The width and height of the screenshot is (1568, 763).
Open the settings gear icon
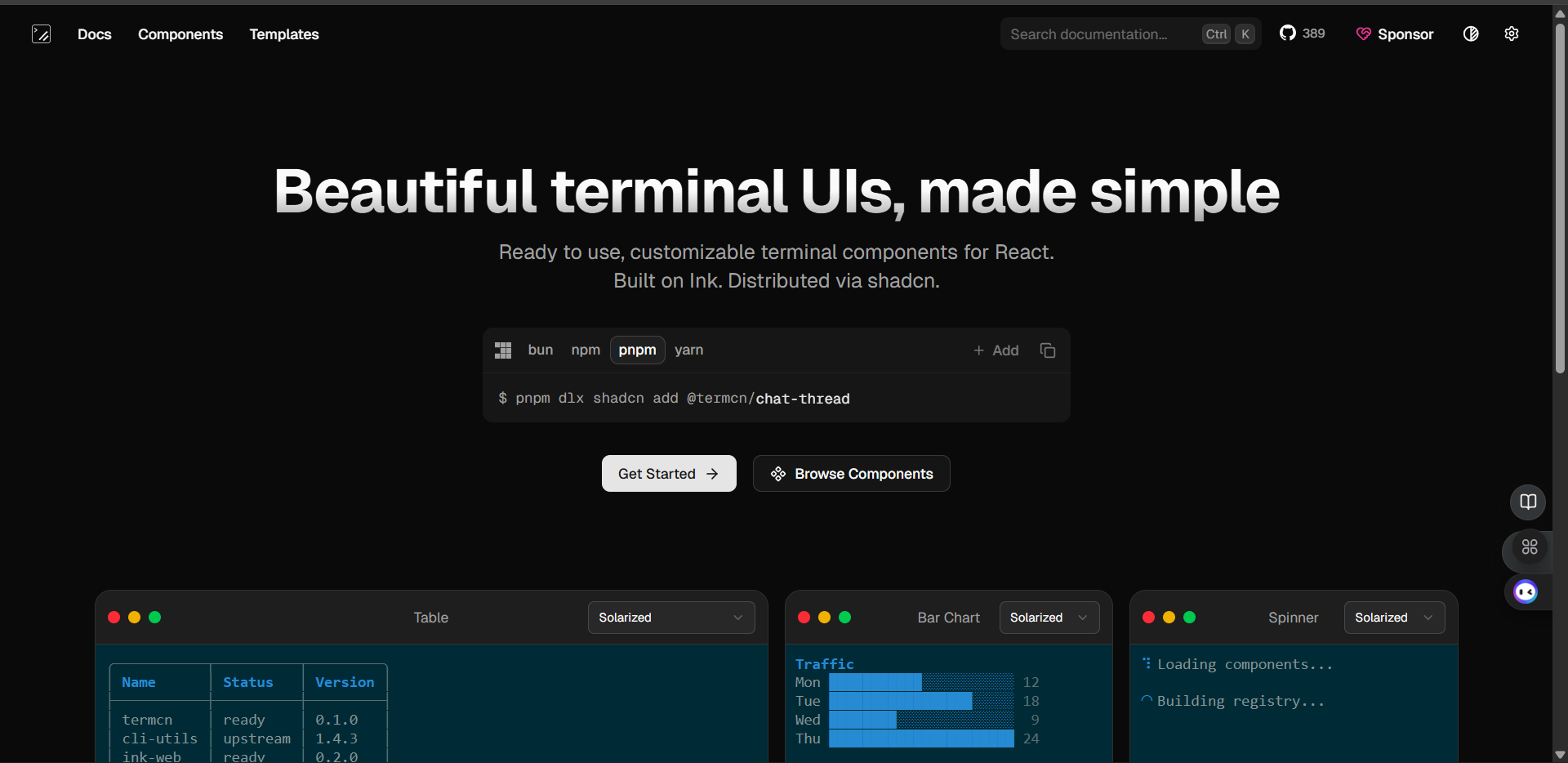(x=1512, y=33)
